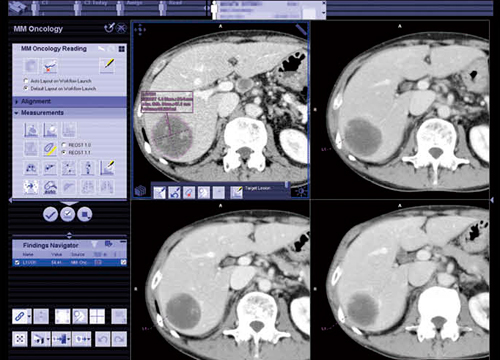Select the top-right CT viewport
The height and width of the screenshot is (360, 500).
pyautogui.click(x=401, y=111)
